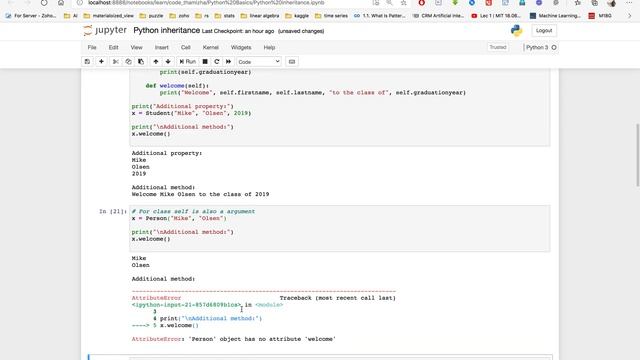Click the x.welcome() line in cell 21
This screenshot has width=640, height=360.
(x=151, y=239)
